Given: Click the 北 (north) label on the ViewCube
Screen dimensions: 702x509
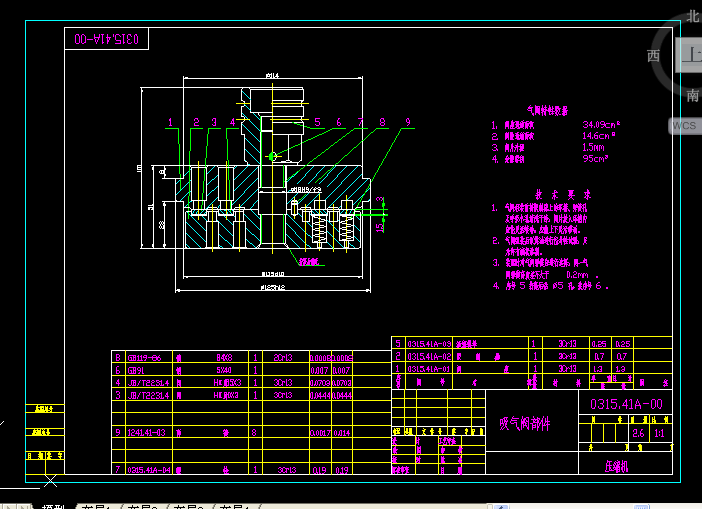Looking at the screenshot, I should pyautogui.click(x=693, y=16).
